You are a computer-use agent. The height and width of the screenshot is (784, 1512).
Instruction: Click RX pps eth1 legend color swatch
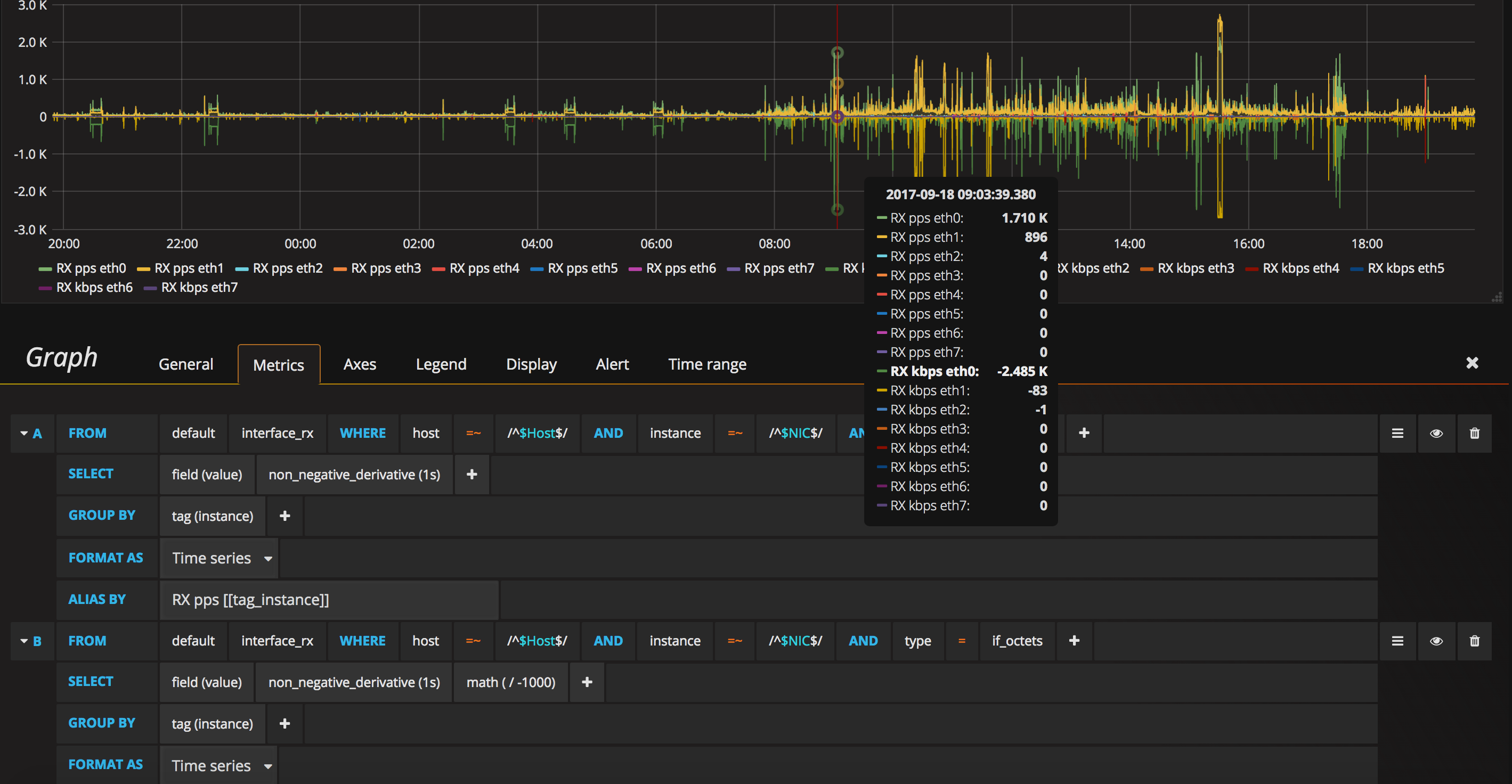(143, 269)
